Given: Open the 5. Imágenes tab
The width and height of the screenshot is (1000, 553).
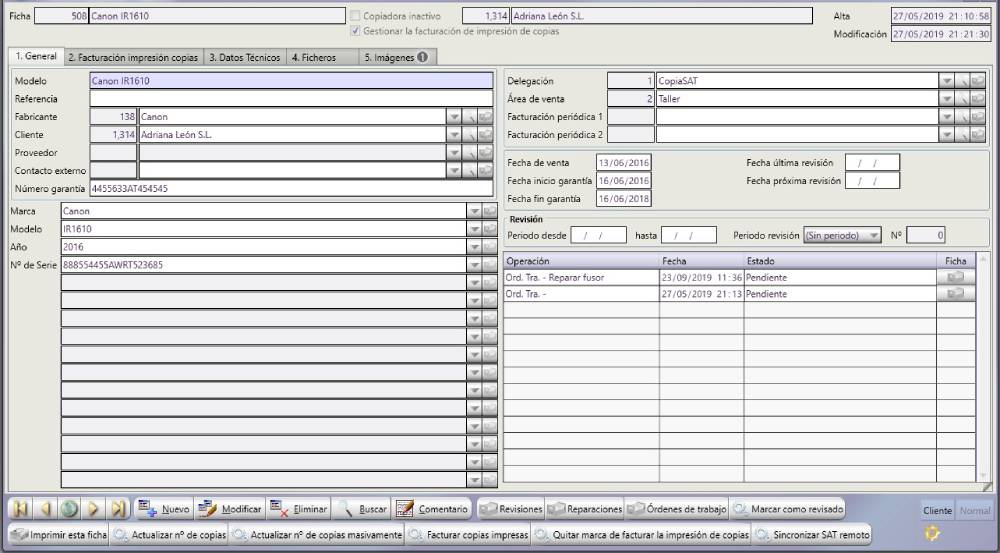Looking at the screenshot, I should tap(397, 57).
